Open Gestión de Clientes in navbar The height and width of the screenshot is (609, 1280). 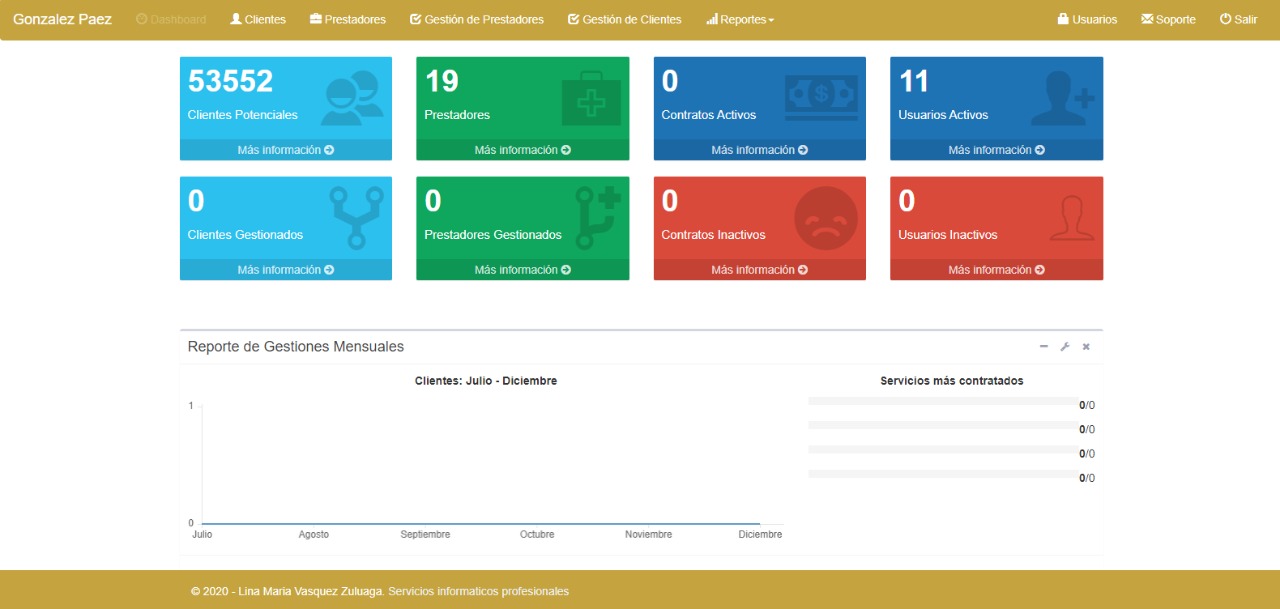tap(624, 20)
